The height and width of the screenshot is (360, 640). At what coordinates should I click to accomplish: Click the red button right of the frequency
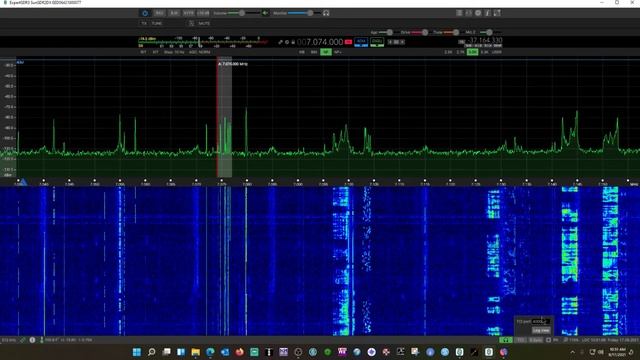(x=348, y=42)
